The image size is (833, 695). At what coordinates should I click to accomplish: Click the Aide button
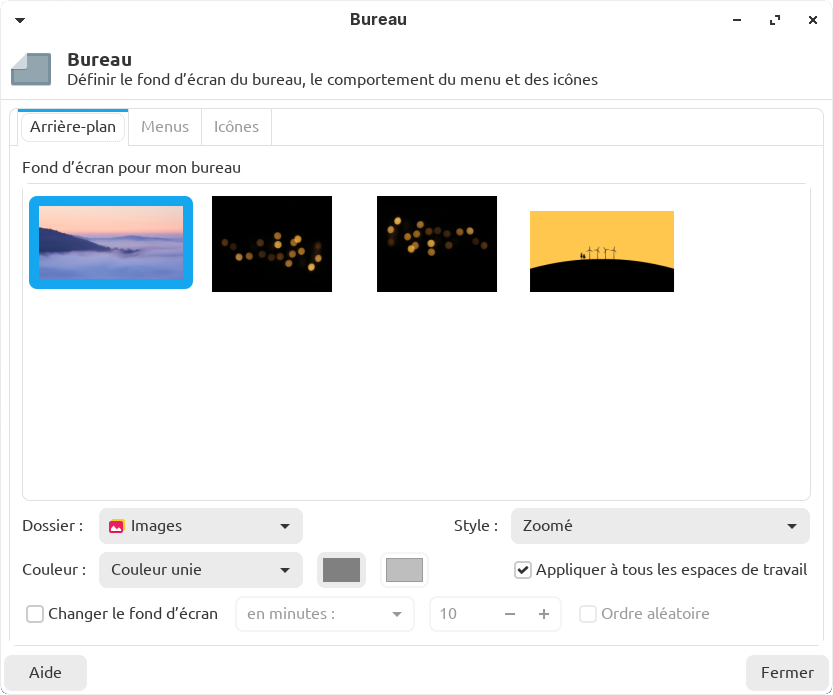pos(45,673)
